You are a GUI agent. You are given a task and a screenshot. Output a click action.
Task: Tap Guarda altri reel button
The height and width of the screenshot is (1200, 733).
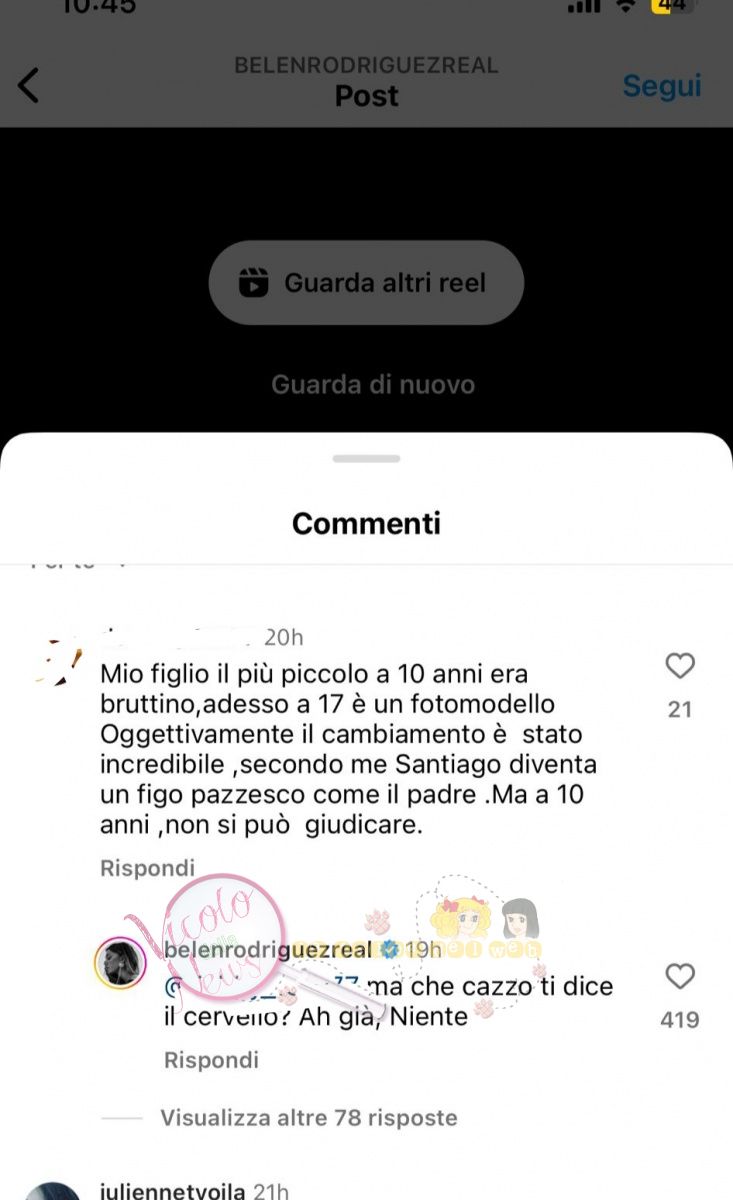366,282
